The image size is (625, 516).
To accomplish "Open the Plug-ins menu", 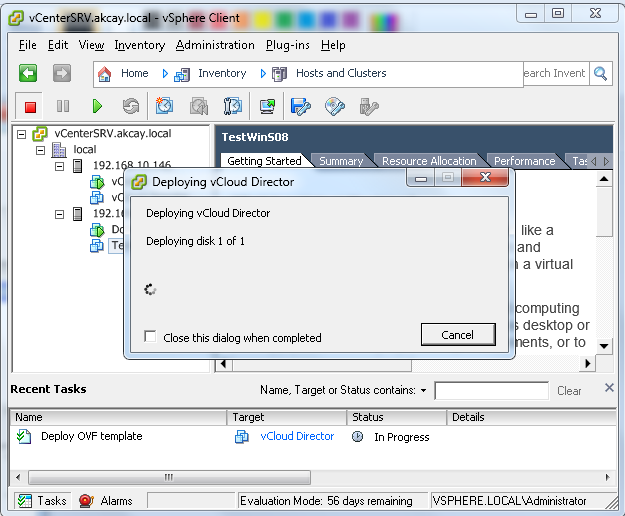I will pos(287,45).
